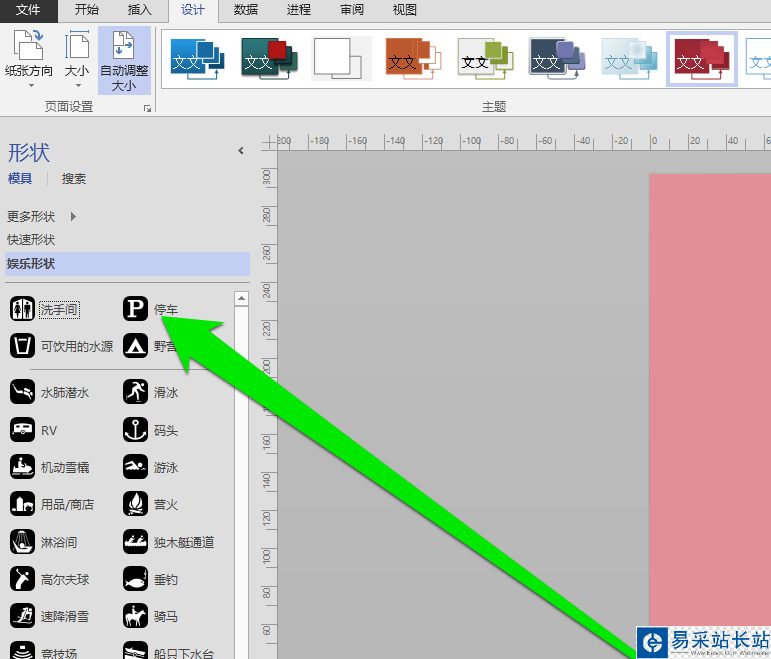
Task: Switch to the 插入 ribbon tab
Action: coord(140,10)
